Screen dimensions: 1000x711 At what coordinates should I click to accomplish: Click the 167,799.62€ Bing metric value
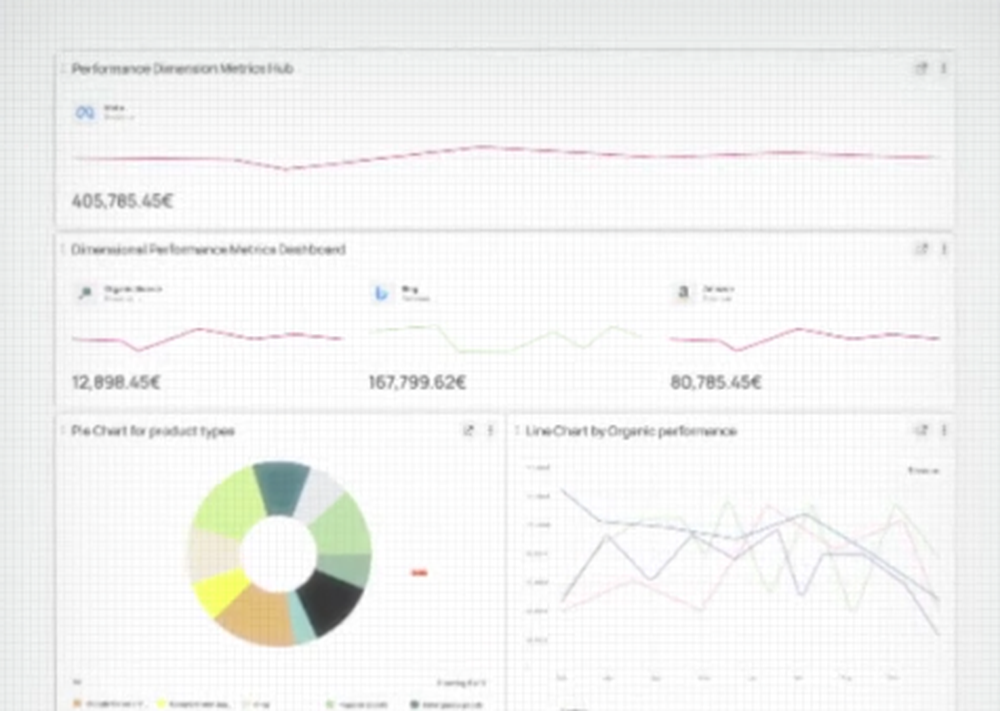point(416,382)
